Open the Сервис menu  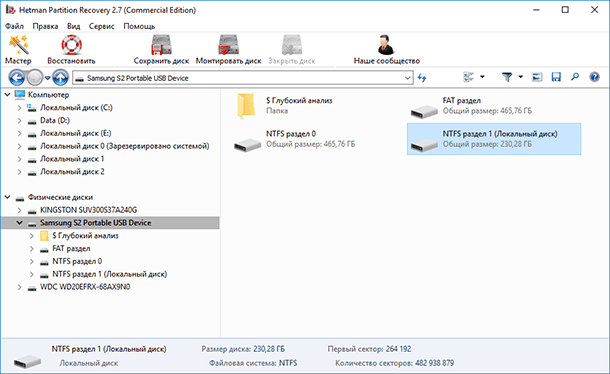(x=102, y=26)
